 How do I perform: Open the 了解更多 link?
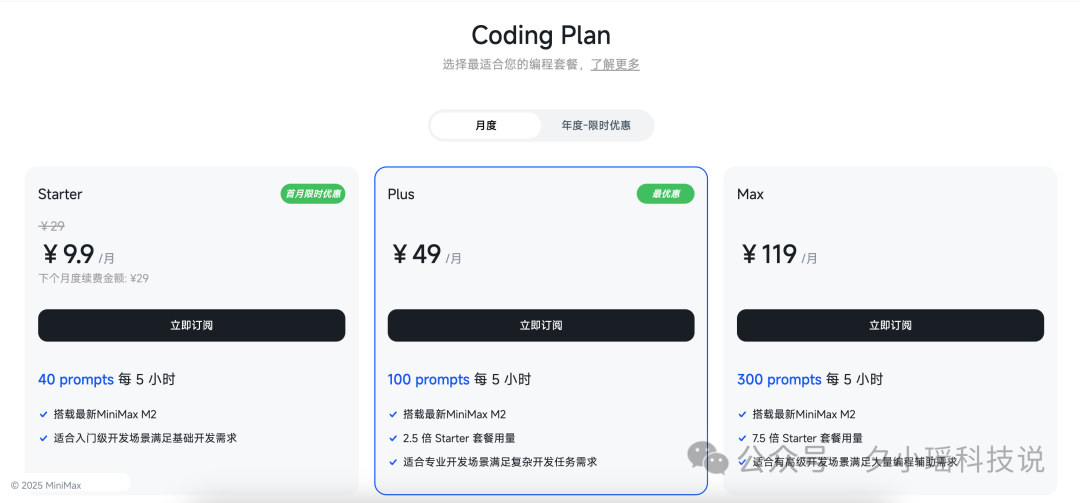[615, 65]
